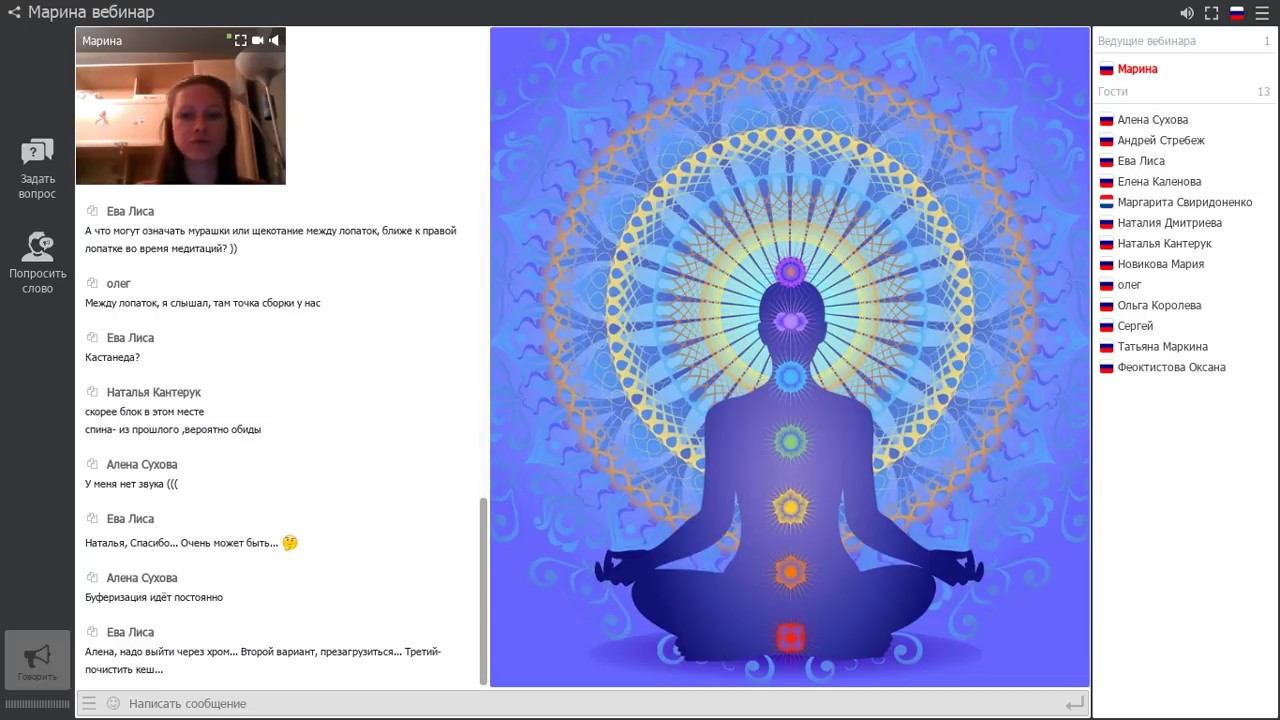This screenshot has width=1280, height=720.
Task: Click reply icon on Наталья Кантерук's chat message
Action: [92, 392]
